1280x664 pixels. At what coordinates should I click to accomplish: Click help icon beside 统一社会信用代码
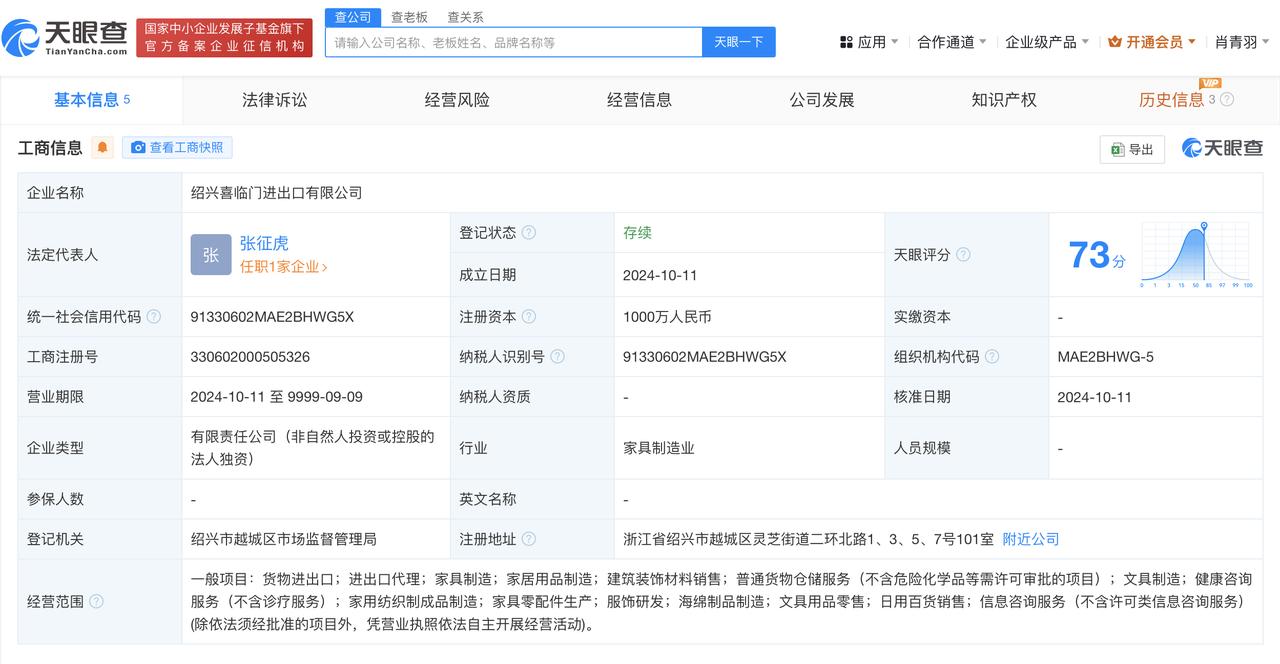pos(154,317)
